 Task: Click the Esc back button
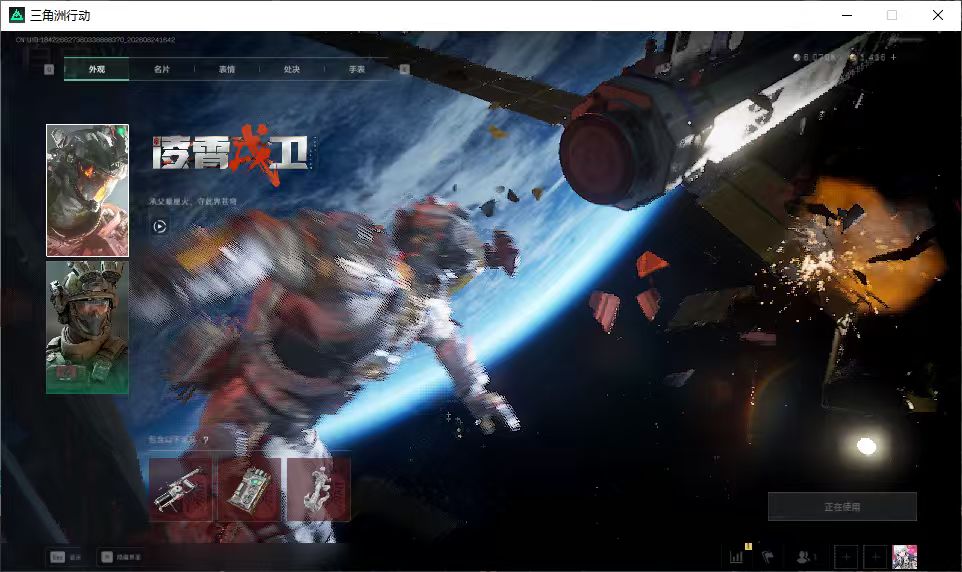pos(66,557)
